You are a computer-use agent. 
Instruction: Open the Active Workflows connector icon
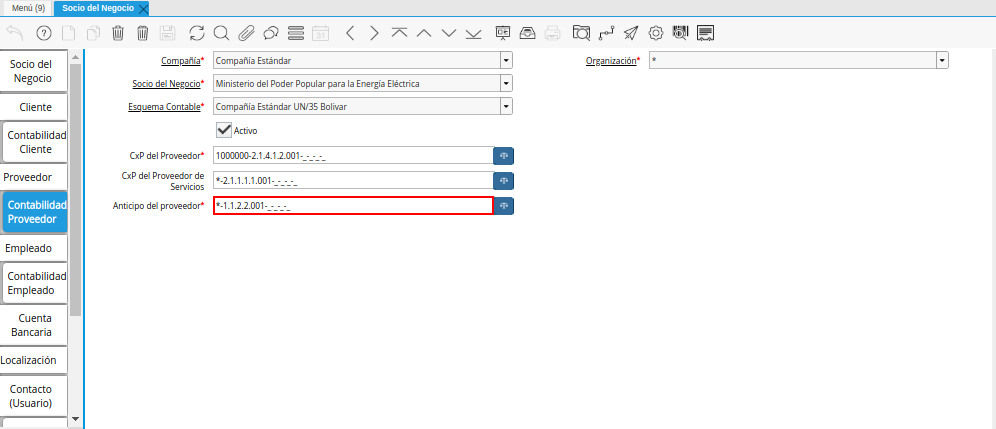(x=606, y=33)
